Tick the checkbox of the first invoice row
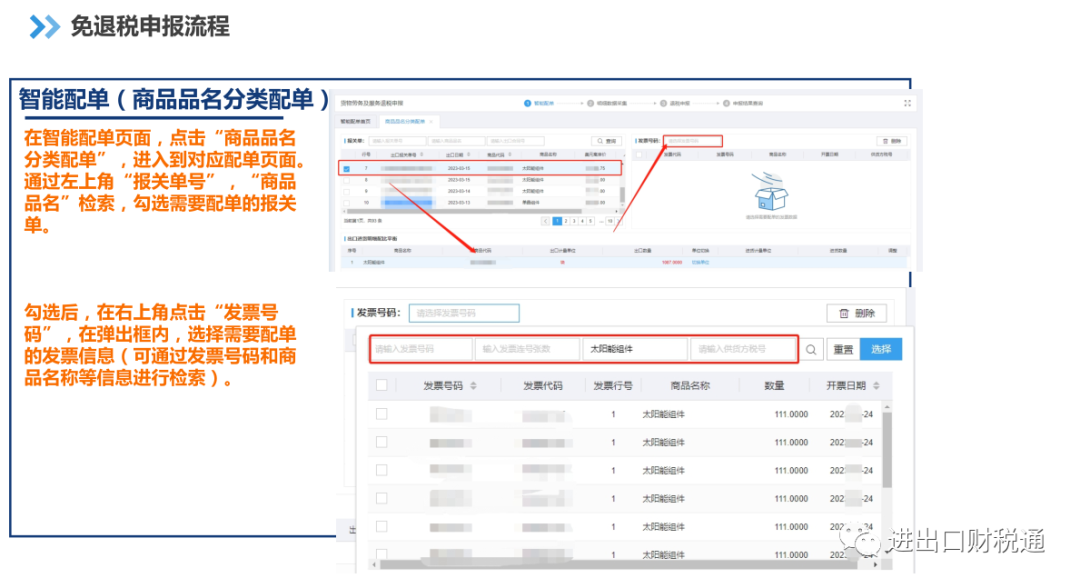The height and width of the screenshot is (588, 1080). click(x=382, y=414)
